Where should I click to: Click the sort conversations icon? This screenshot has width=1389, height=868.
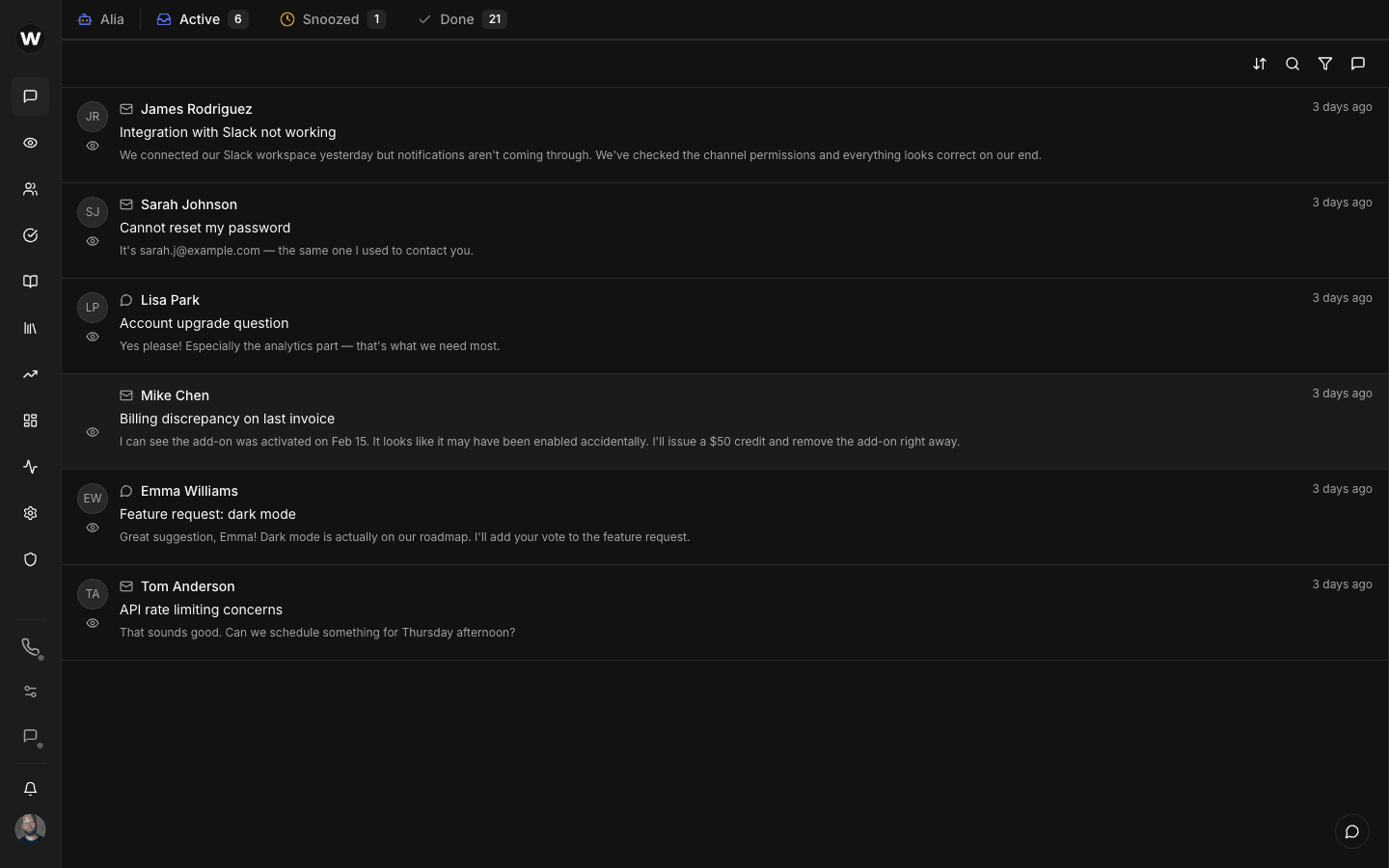point(1260,64)
